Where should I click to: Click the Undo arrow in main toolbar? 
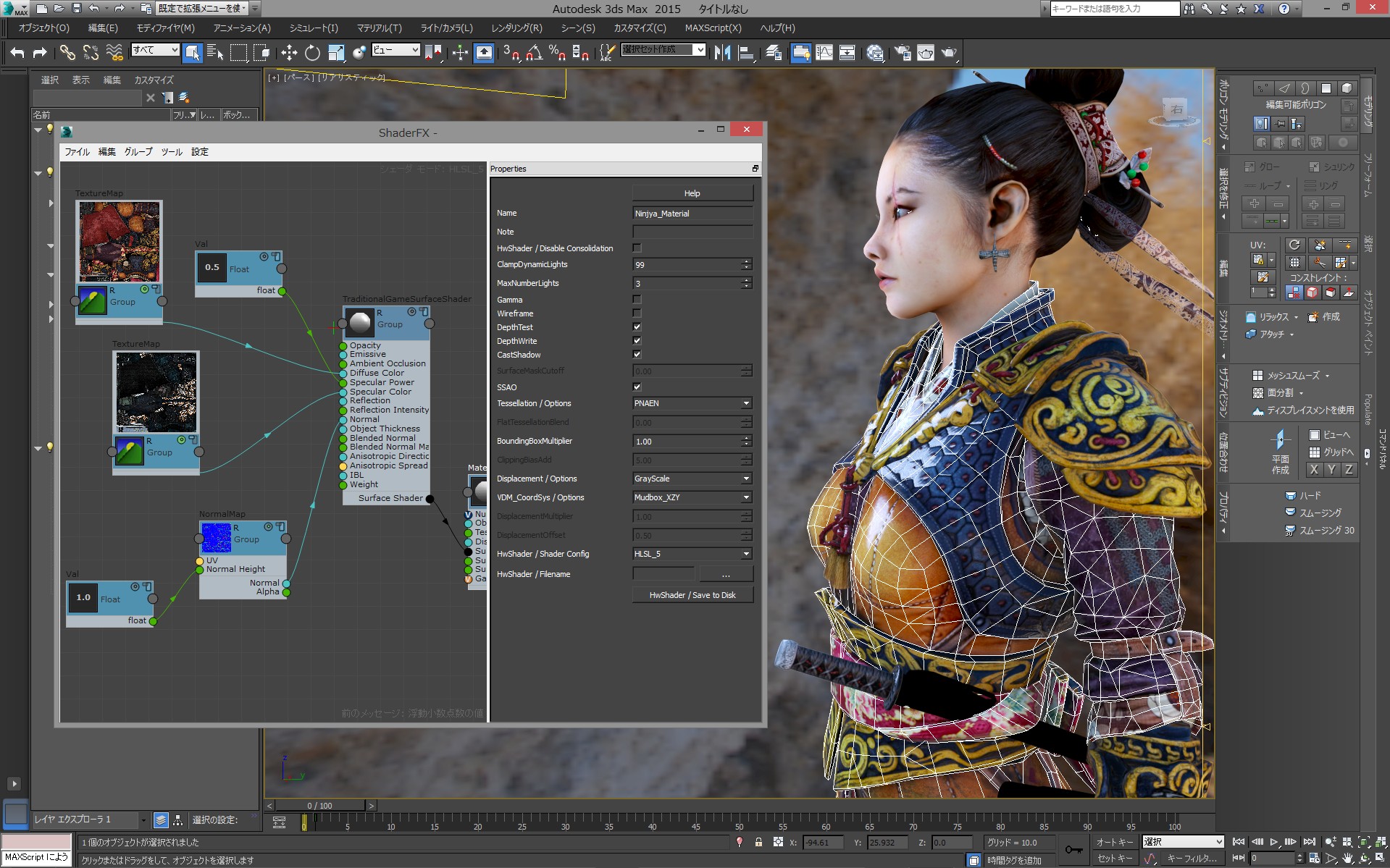click(x=17, y=52)
